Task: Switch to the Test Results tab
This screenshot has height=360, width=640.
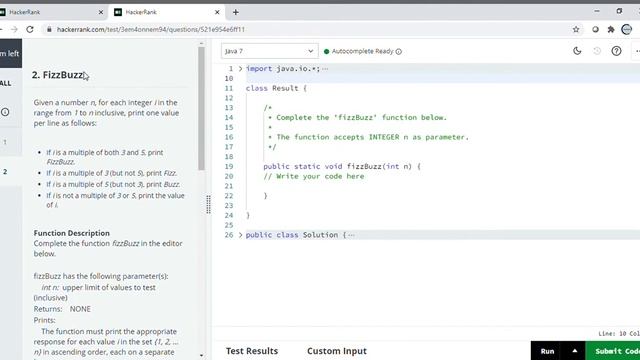Action: click(x=252, y=351)
